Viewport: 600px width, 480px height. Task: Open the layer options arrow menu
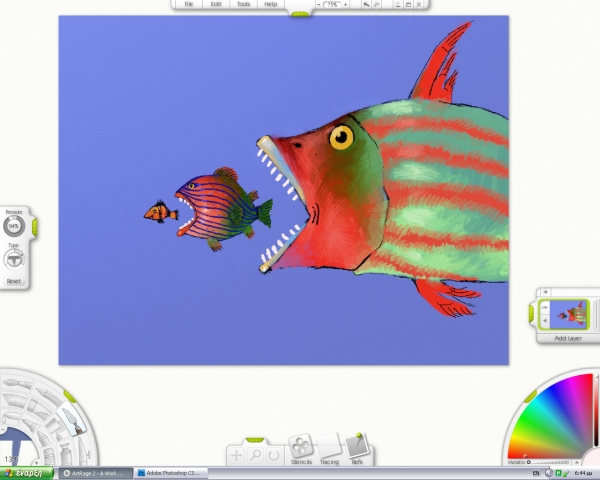click(545, 321)
